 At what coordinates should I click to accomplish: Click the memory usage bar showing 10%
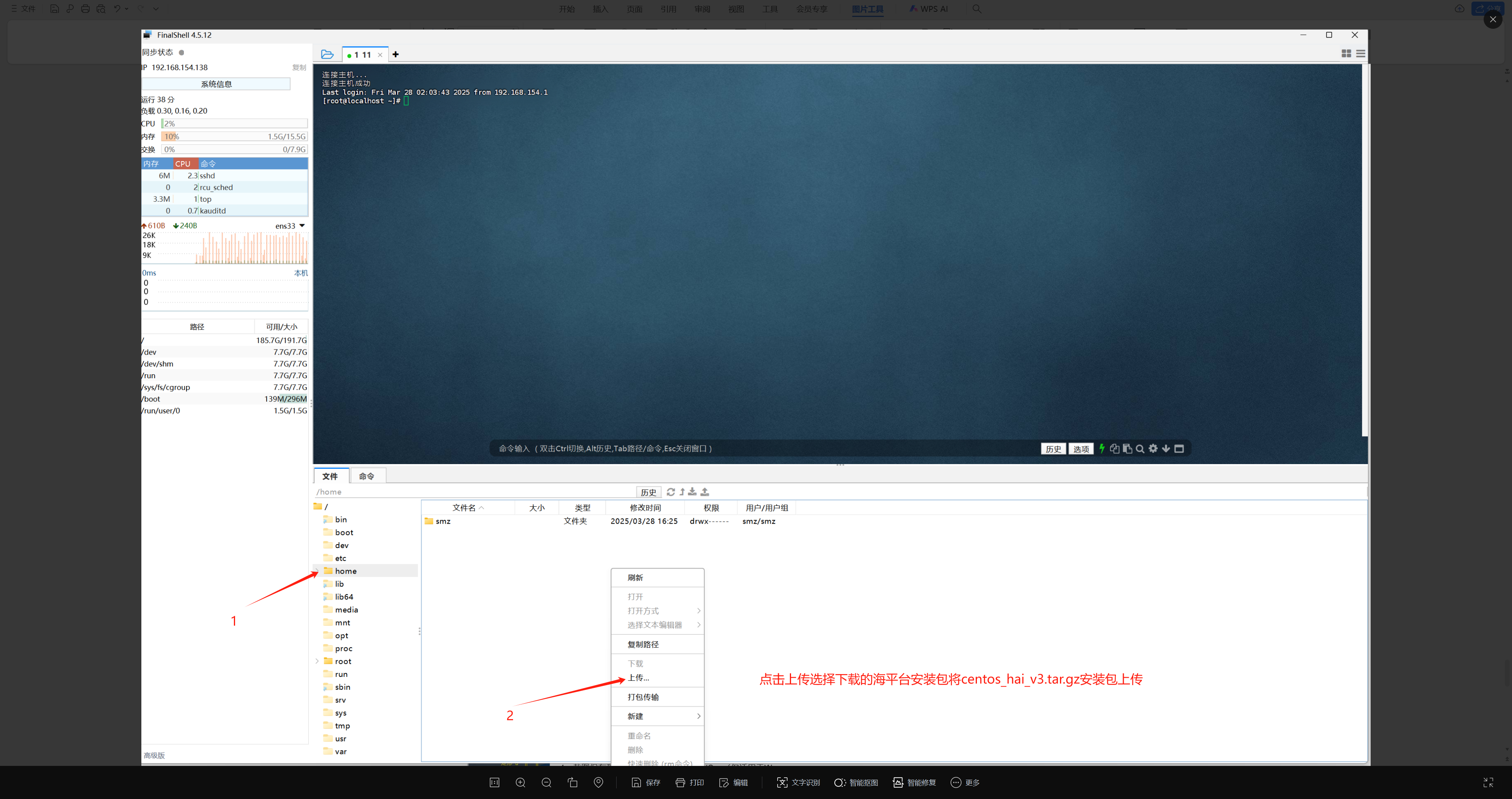click(x=234, y=136)
